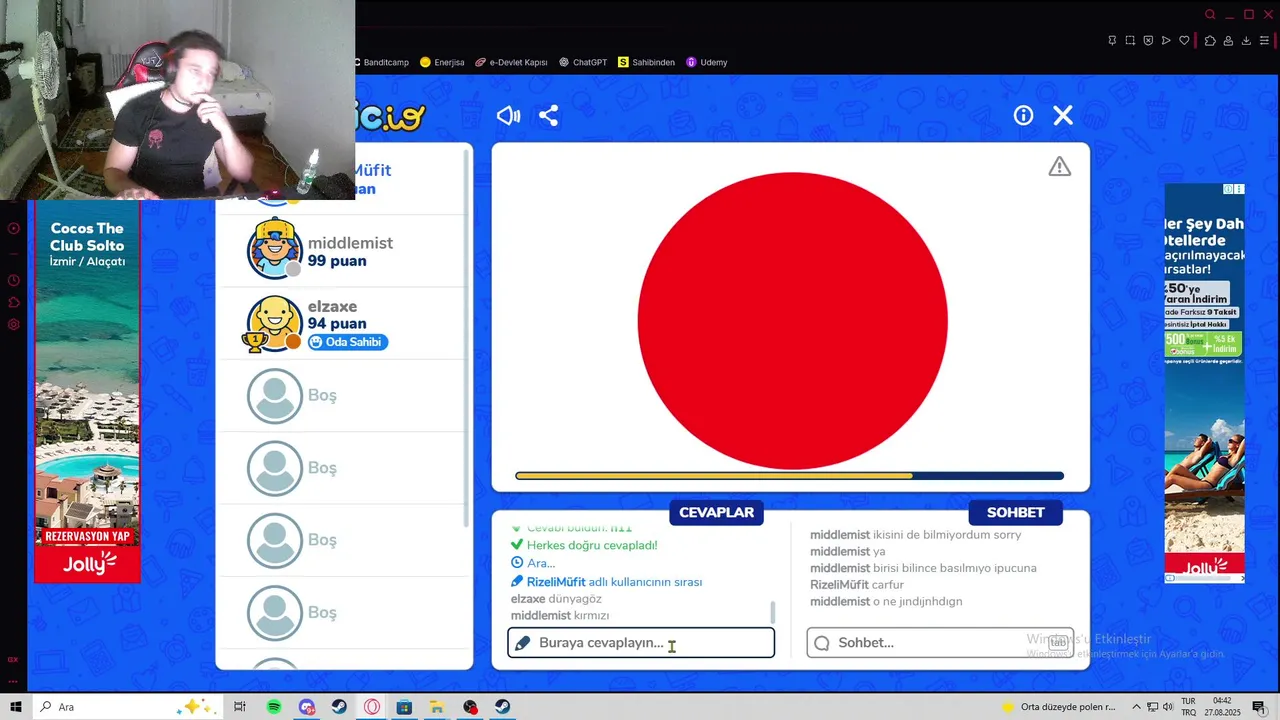The image size is (1280, 720).
Task: Open File Explorer from the taskbar
Action: pos(437,707)
